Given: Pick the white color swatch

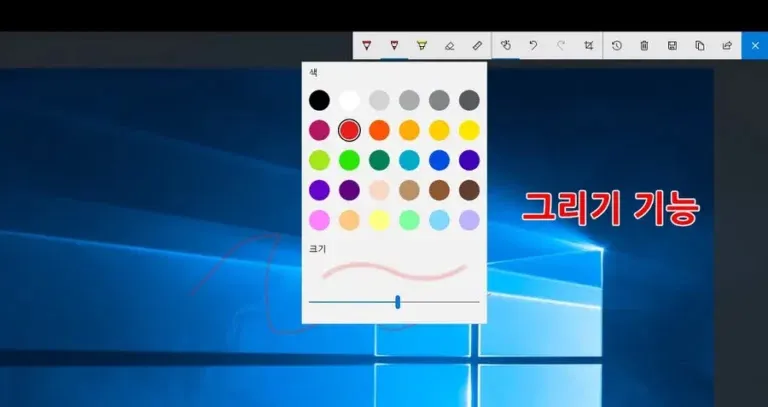Looking at the screenshot, I should [x=349, y=100].
